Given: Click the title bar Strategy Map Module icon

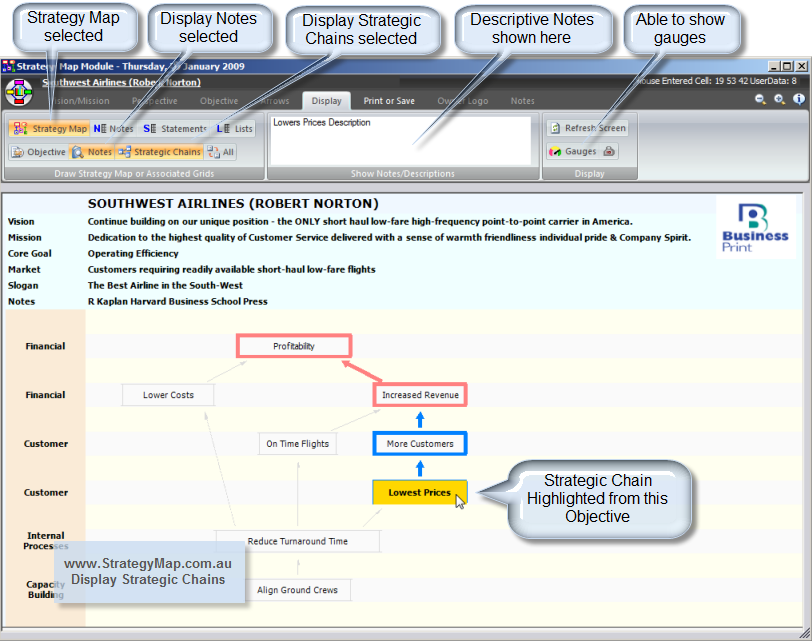Looking at the screenshot, I should click(8, 66).
